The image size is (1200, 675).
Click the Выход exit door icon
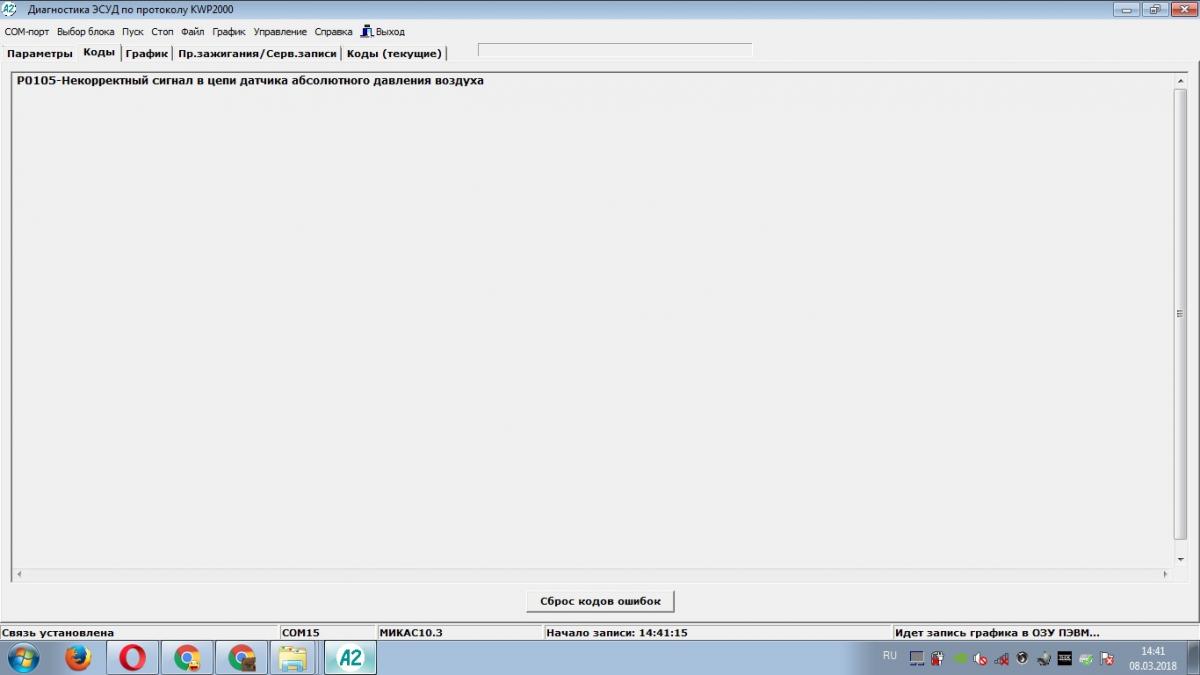pyautogui.click(x=366, y=31)
